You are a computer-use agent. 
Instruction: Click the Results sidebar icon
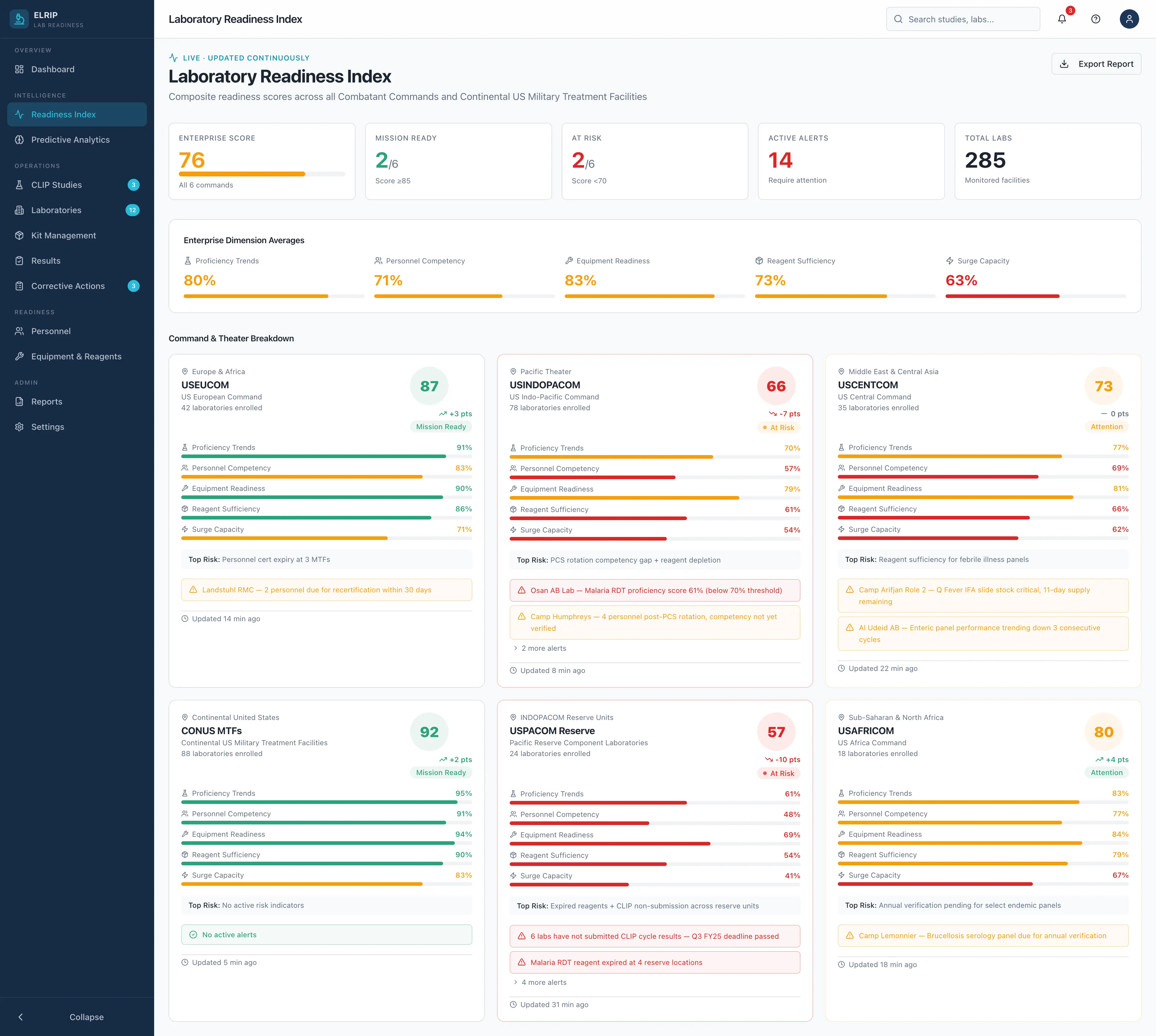click(x=19, y=261)
